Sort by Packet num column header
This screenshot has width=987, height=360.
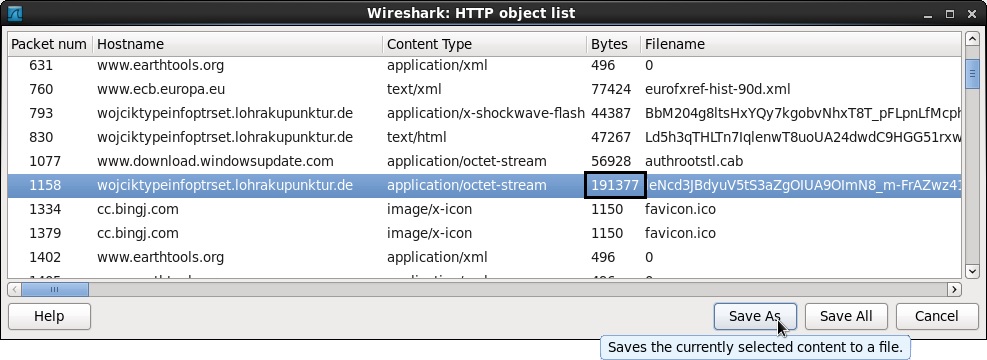click(49, 44)
